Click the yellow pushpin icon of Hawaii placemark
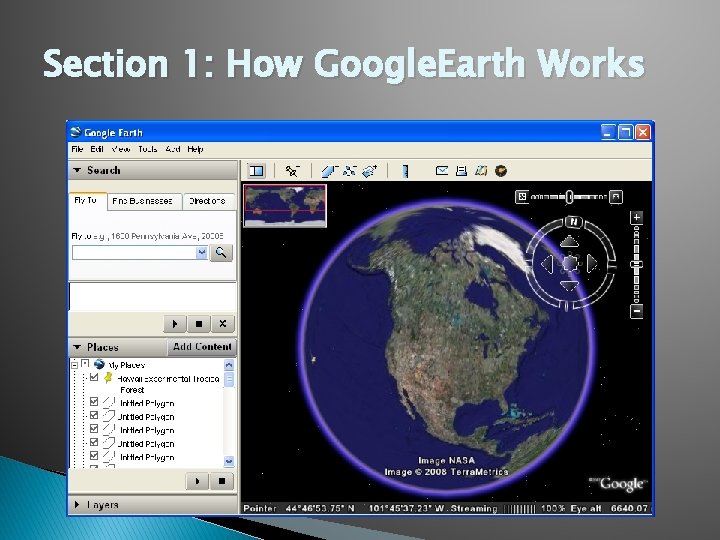Viewport: 720px width, 540px height. [x=108, y=378]
